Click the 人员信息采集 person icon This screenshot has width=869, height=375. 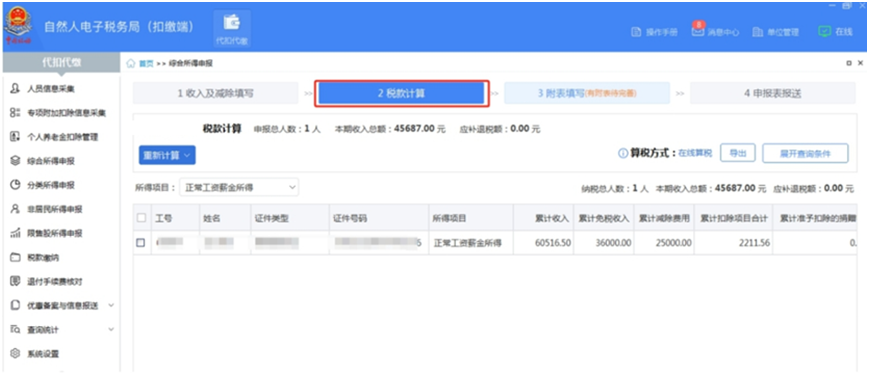click(15, 89)
